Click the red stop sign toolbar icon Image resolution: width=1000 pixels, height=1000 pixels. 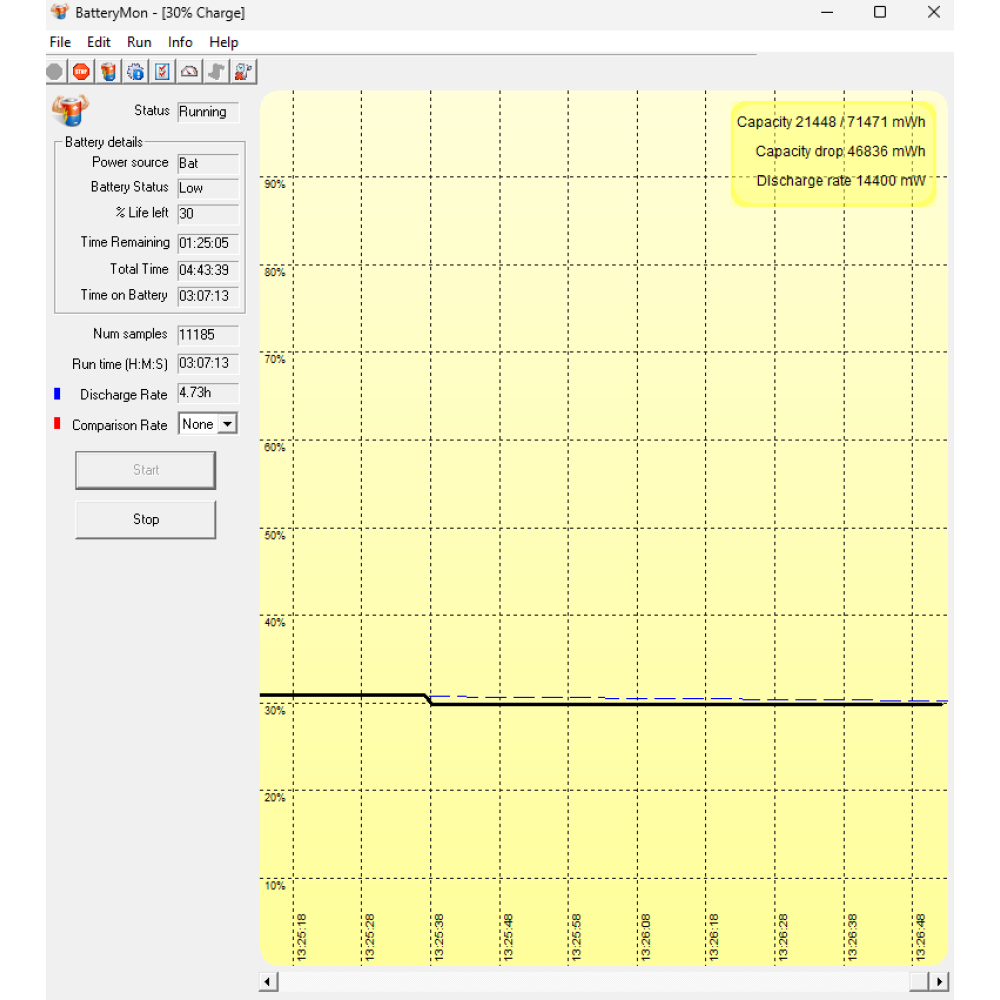tap(81, 72)
